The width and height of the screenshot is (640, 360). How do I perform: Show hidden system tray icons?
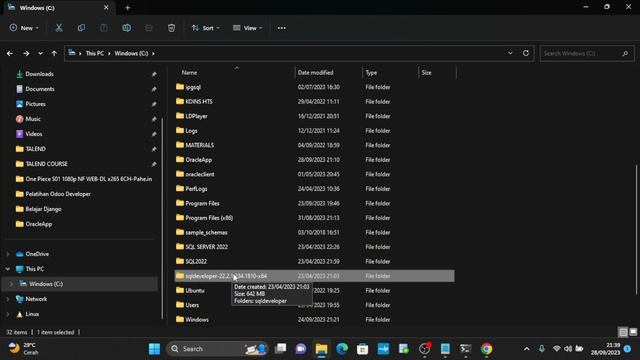(527, 349)
